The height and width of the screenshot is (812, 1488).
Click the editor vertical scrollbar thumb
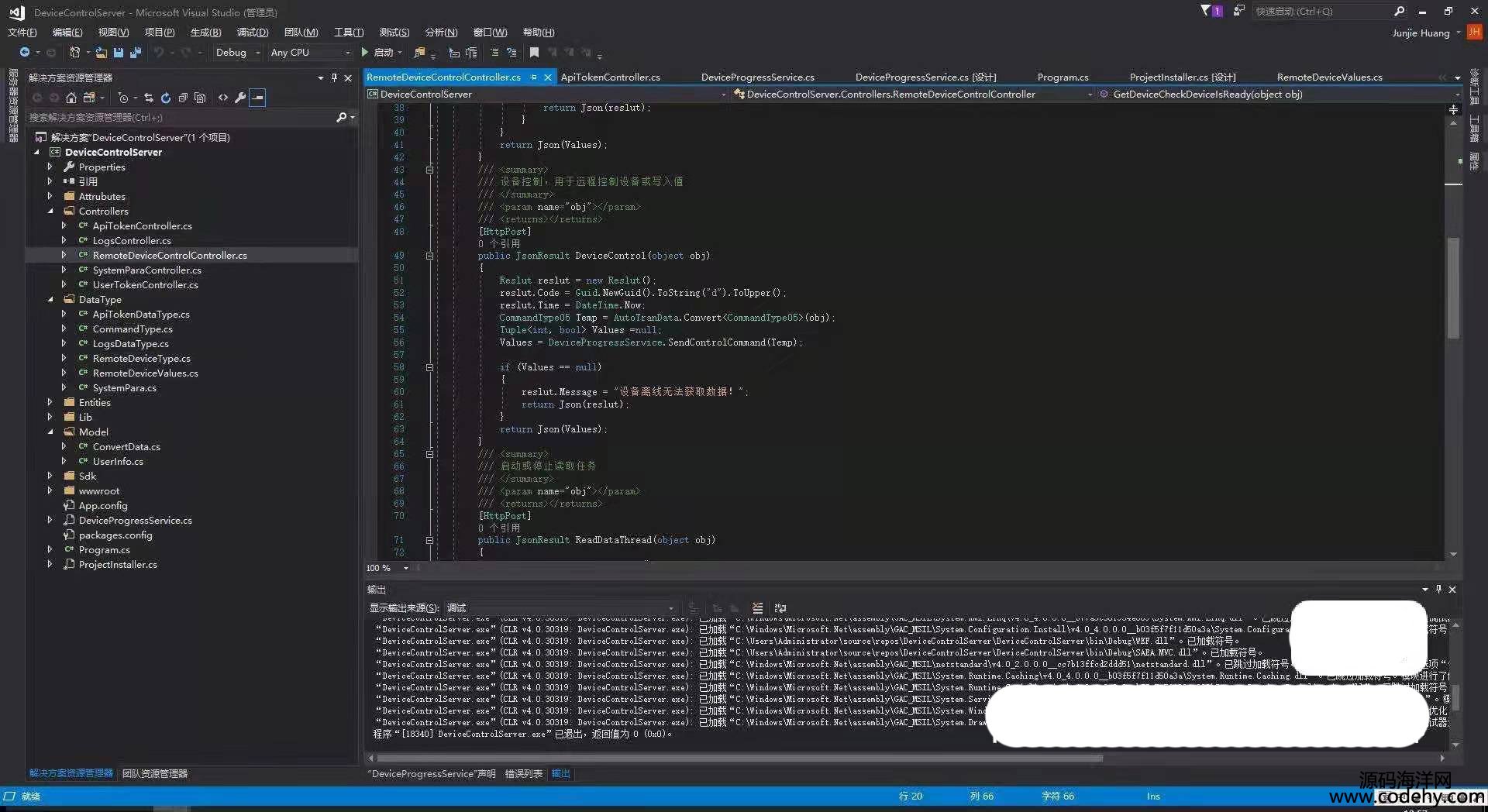coord(1453,287)
